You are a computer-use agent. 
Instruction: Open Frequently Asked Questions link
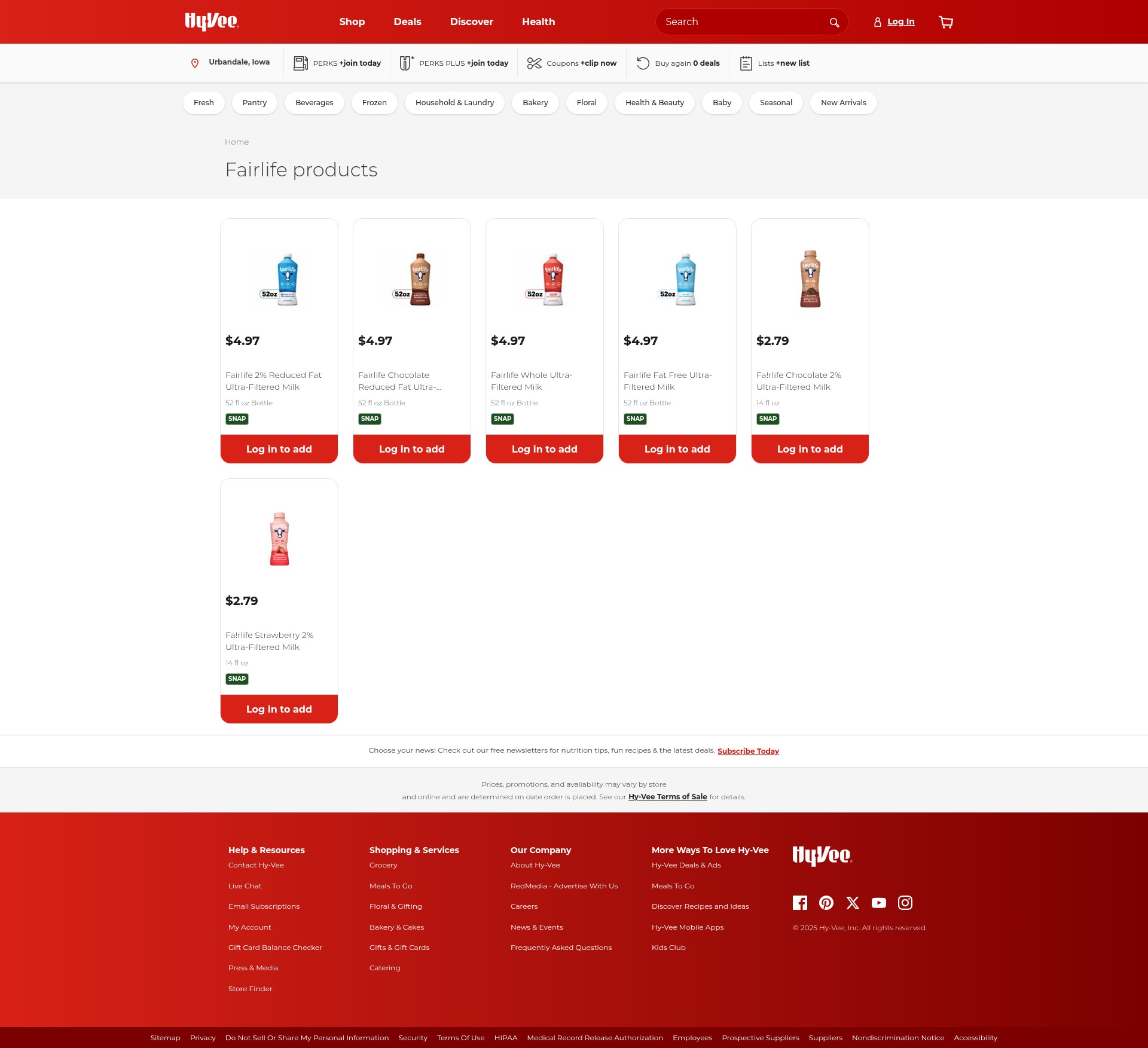561,948
